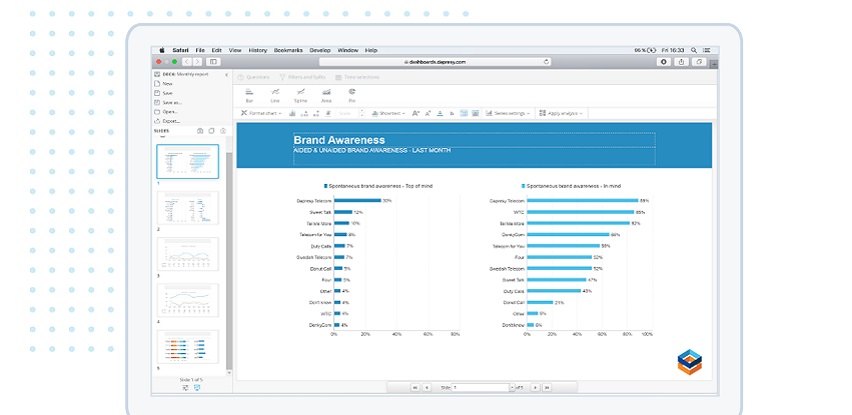Click the Safari sidebar toggle icon

click(x=214, y=62)
